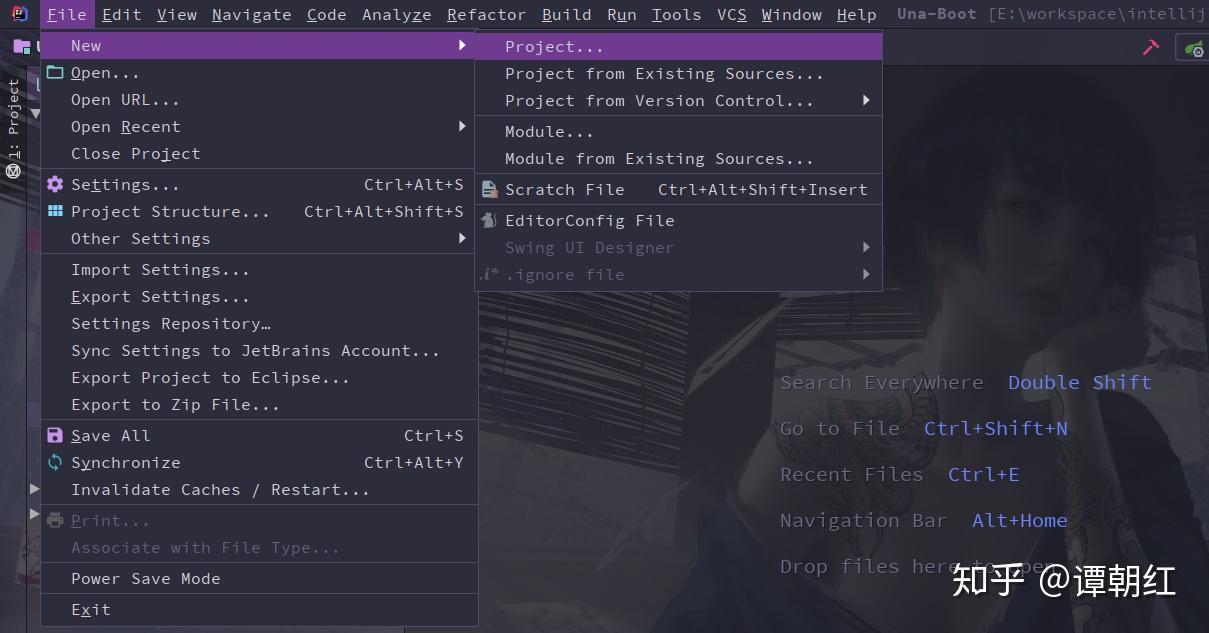Click the Save All disk icon
1209x633 pixels.
tap(54, 435)
